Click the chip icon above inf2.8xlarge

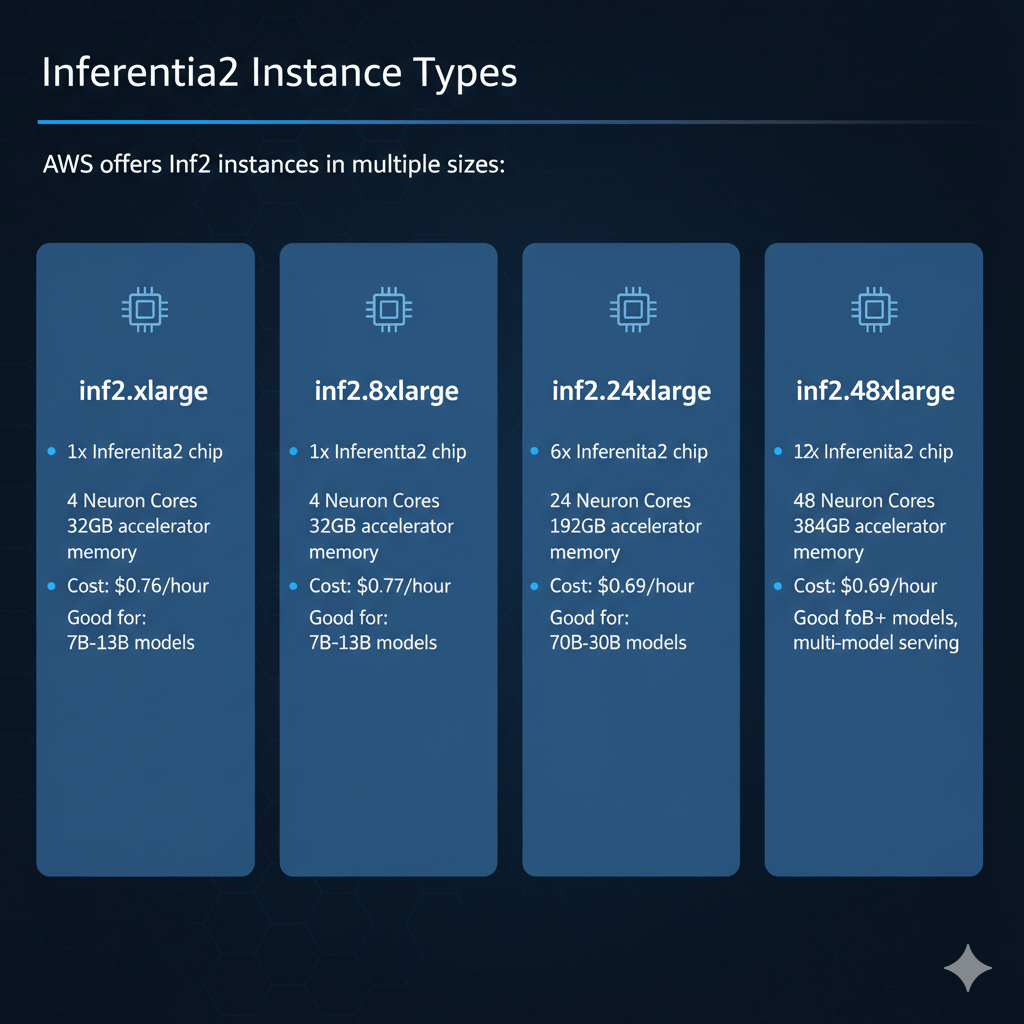coord(387,310)
